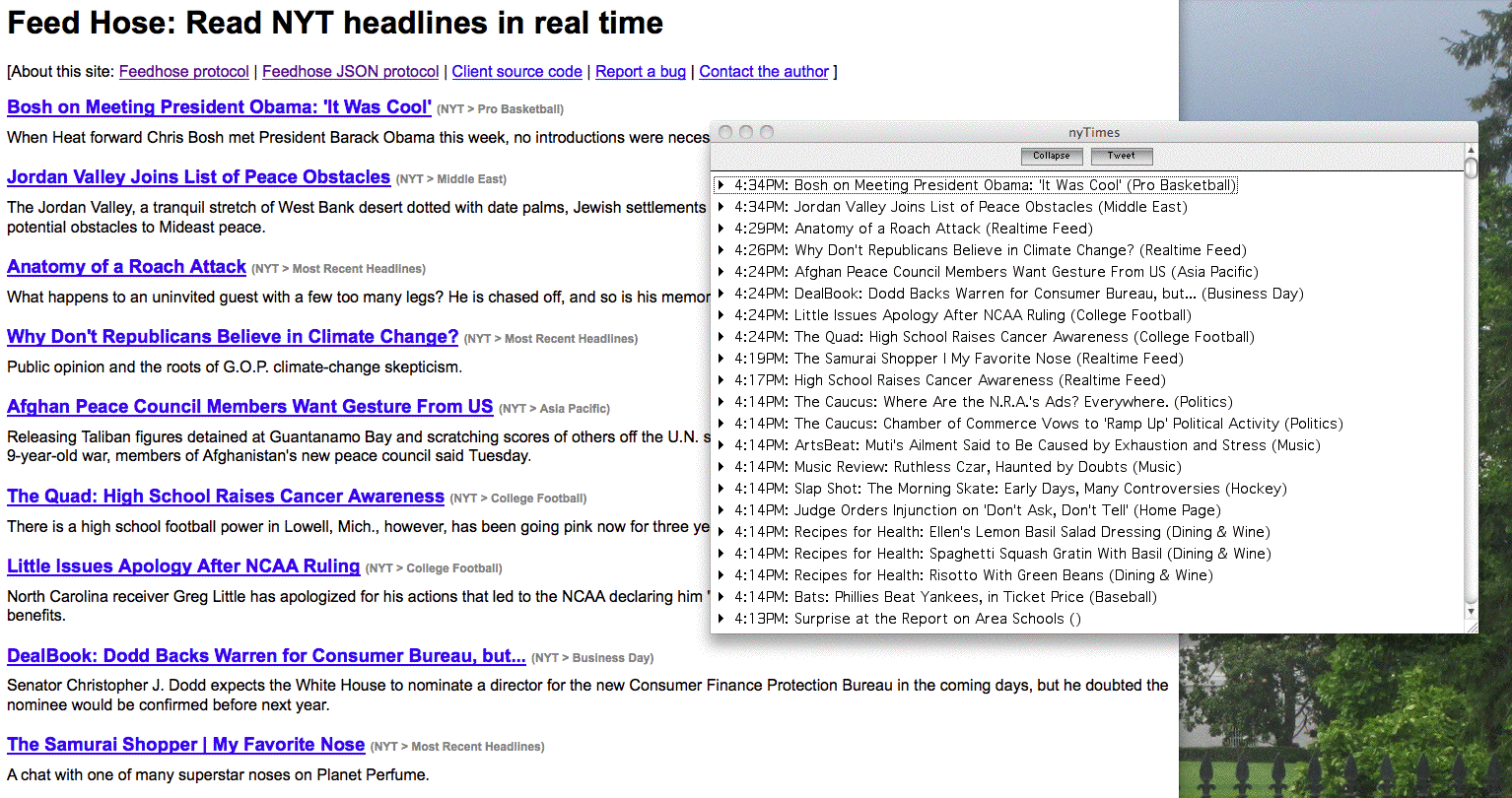This screenshot has height=798, width=1512.
Task: Click the Collapse button in nyTimes window
Action: pyautogui.click(x=1052, y=156)
